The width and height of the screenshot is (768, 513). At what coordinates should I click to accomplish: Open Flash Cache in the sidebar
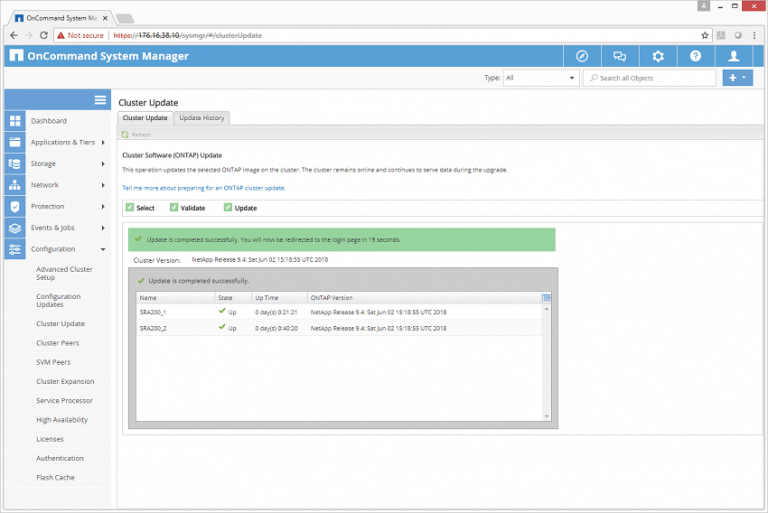point(55,477)
